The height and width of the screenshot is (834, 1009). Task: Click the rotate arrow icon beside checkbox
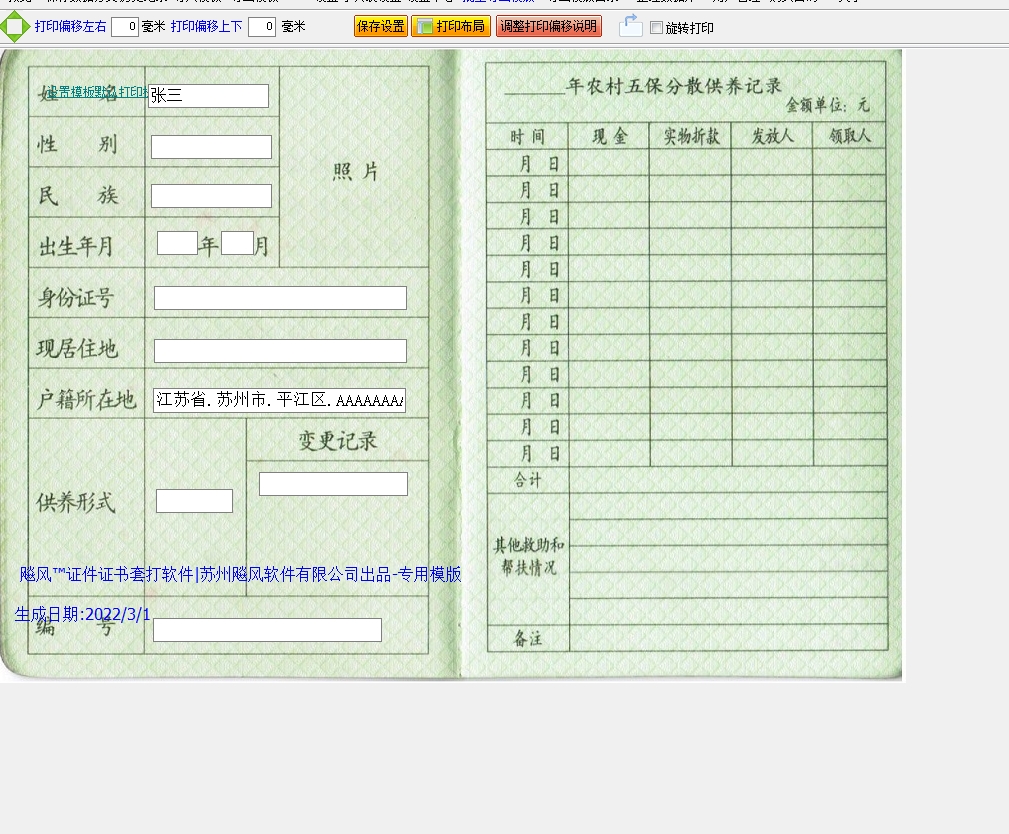tap(630, 26)
